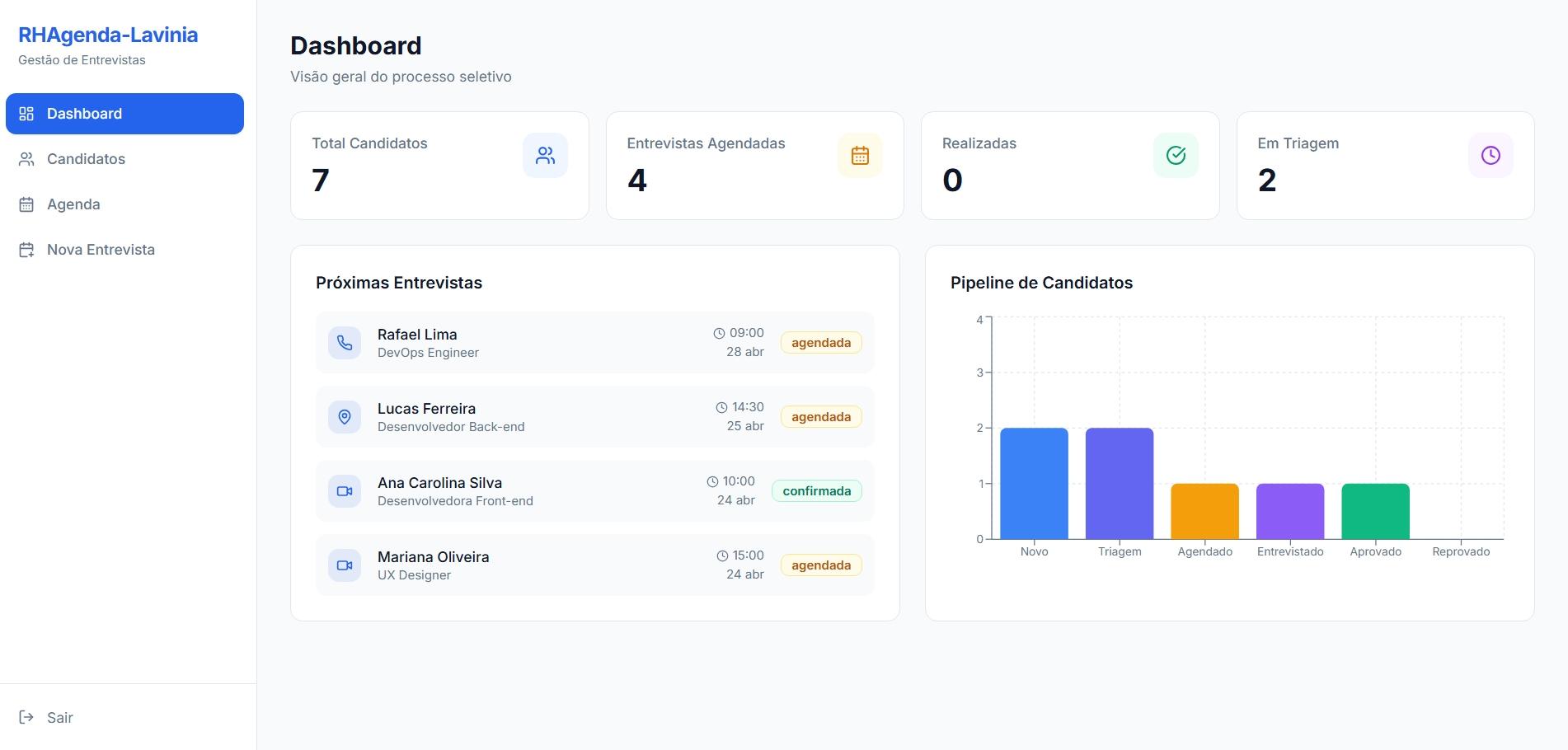Click the Entrevistas Agendadas calendar icon
1568x750 pixels.
click(x=860, y=155)
